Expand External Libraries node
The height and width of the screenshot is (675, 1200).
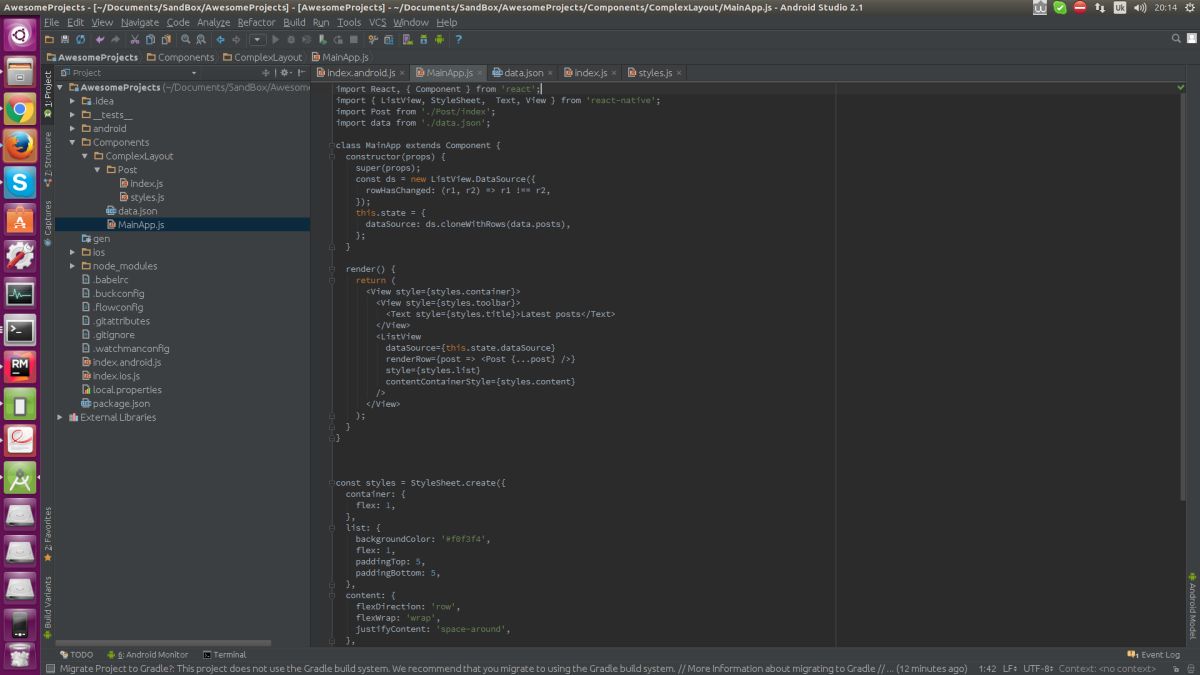coord(60,417)
